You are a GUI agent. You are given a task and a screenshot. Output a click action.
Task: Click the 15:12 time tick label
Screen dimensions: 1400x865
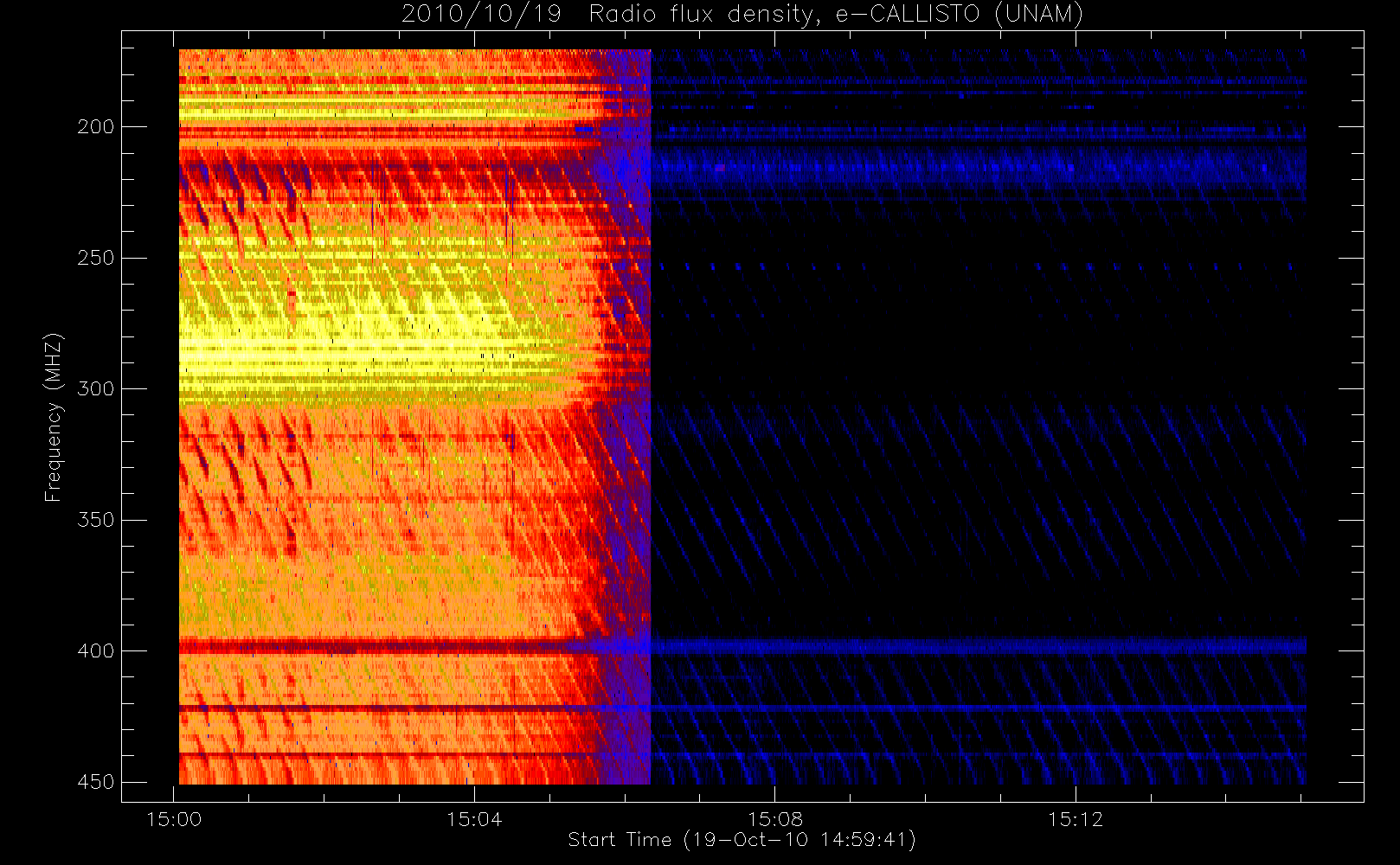click(1076, 819)
